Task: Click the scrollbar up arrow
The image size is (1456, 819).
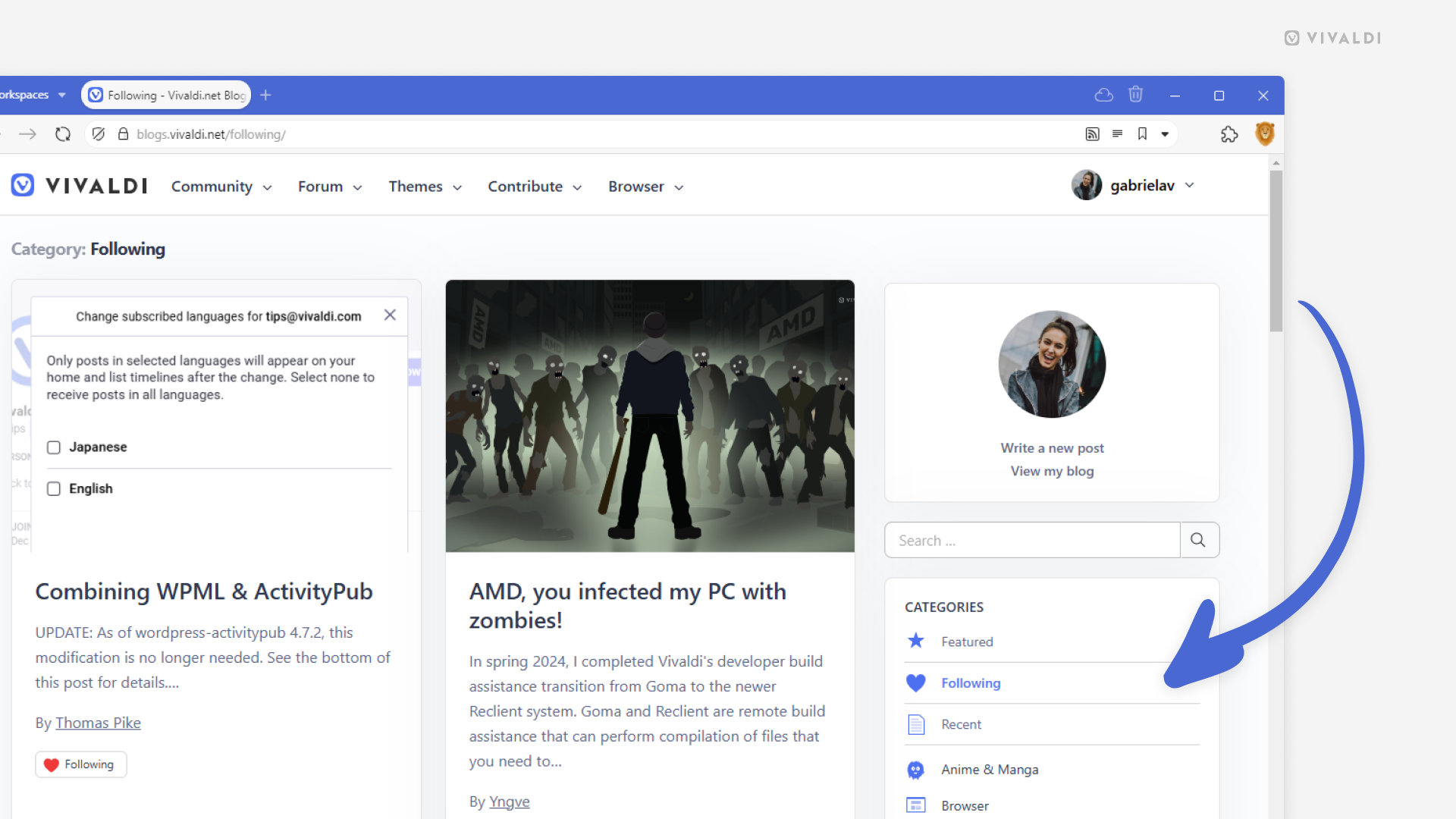Action: pyautogui.click(x=1276, y=162)
